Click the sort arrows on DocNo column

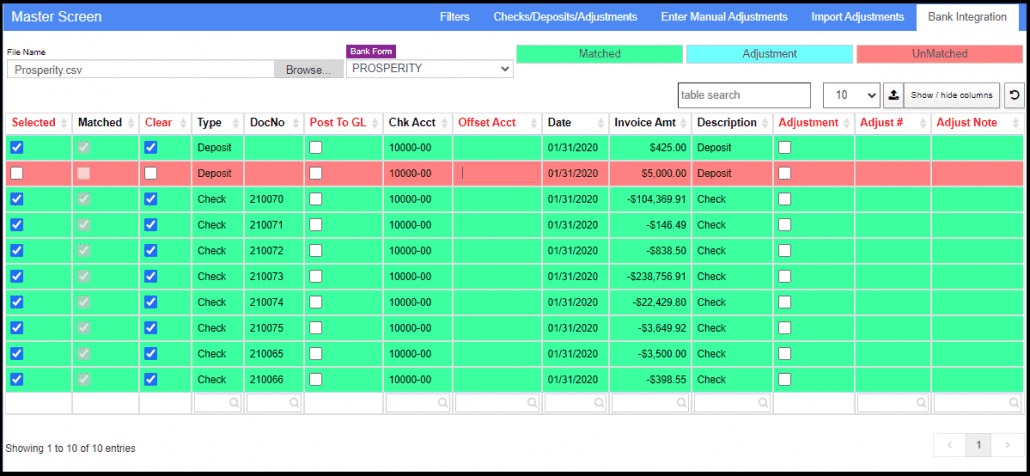tap(295, 123)
